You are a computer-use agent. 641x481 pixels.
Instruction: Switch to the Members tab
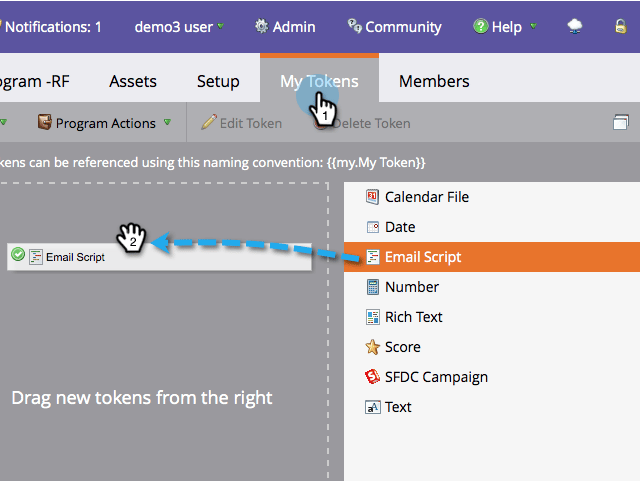click(434, 81)
